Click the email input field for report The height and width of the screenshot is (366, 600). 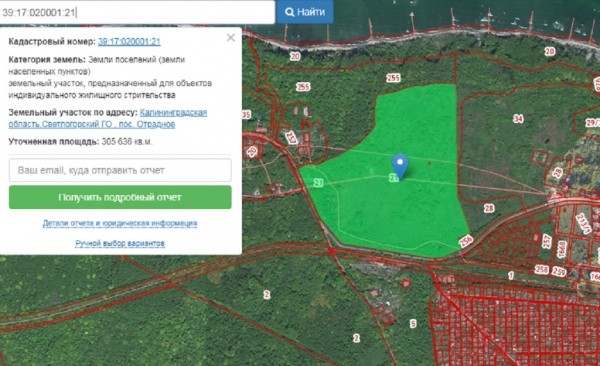120,170
